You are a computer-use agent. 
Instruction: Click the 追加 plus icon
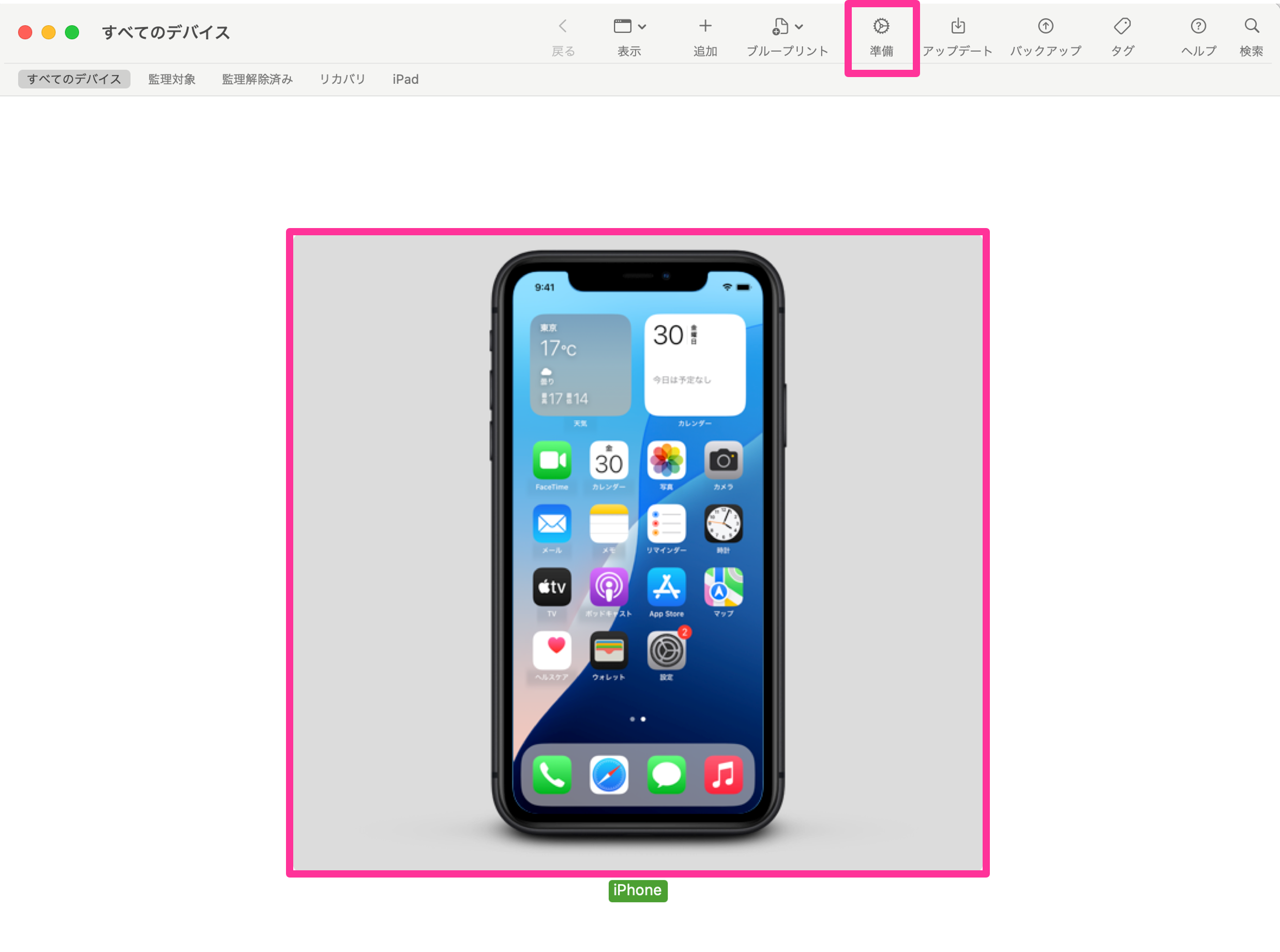click(705, 26)
